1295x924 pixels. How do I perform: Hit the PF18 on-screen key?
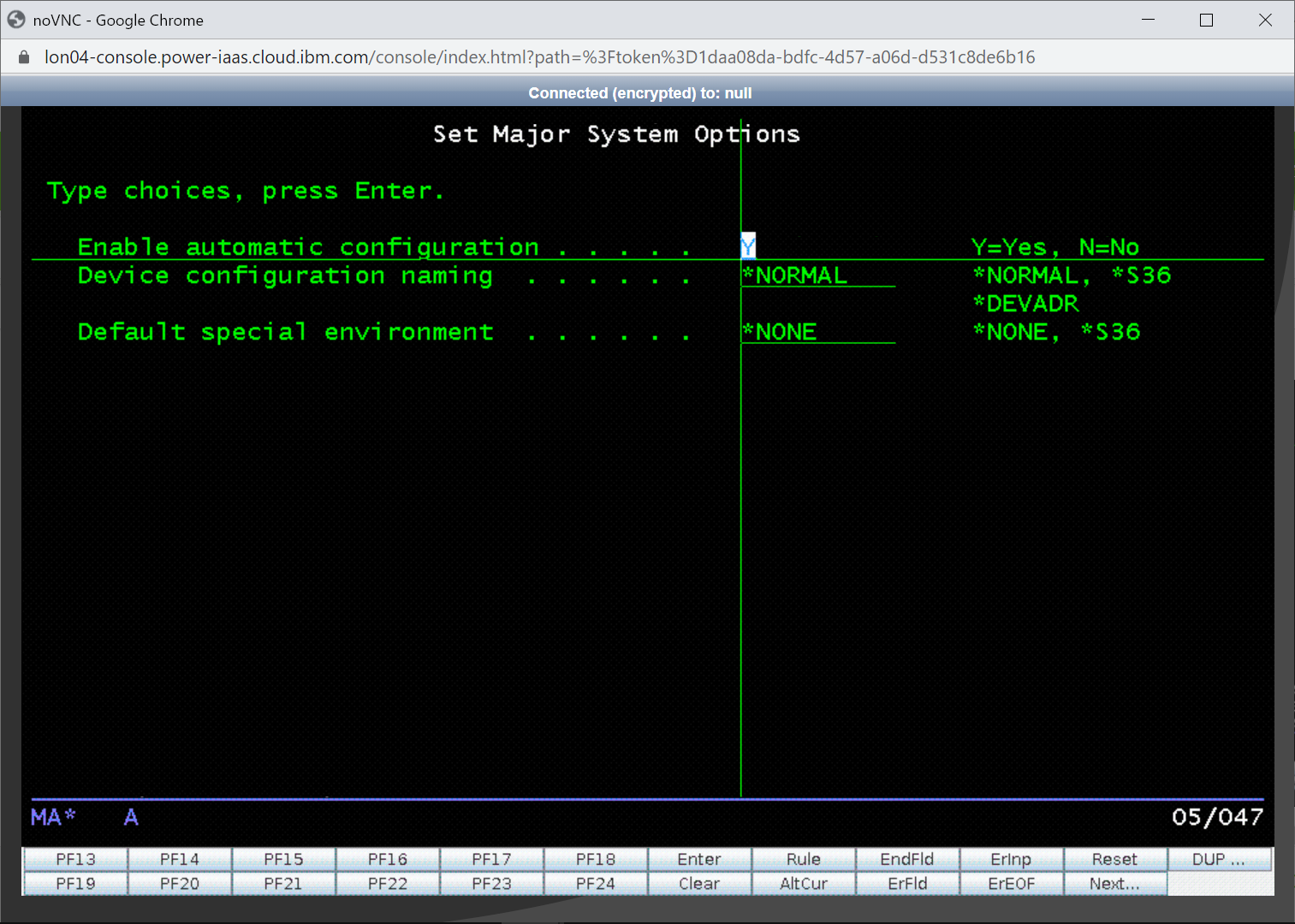tap(596, 859)
